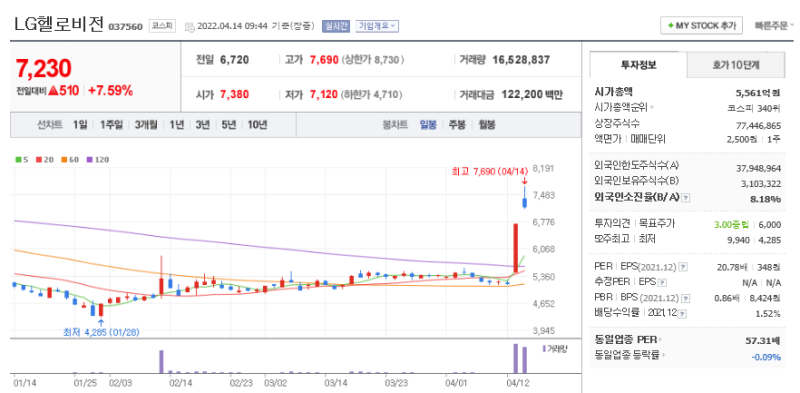Click stock code 037560
The image size is (800, 393).
pos(126,27)
